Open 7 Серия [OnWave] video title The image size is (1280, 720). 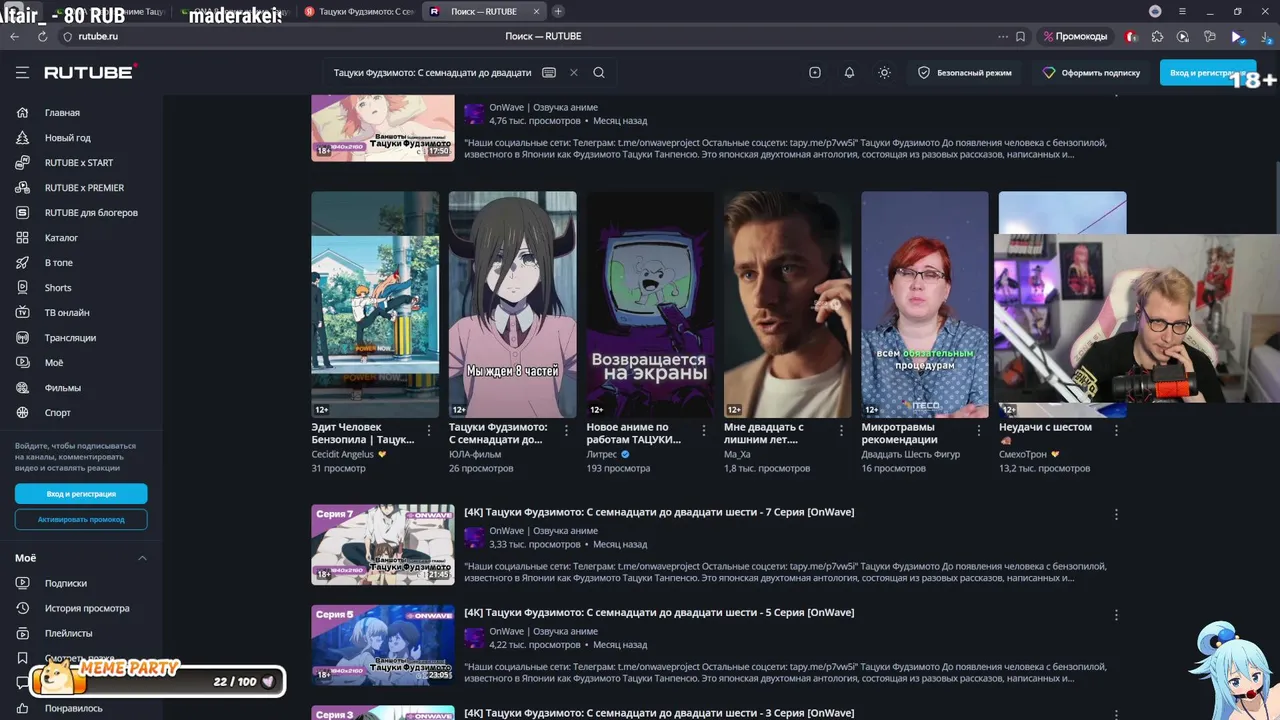pos(659,512)
